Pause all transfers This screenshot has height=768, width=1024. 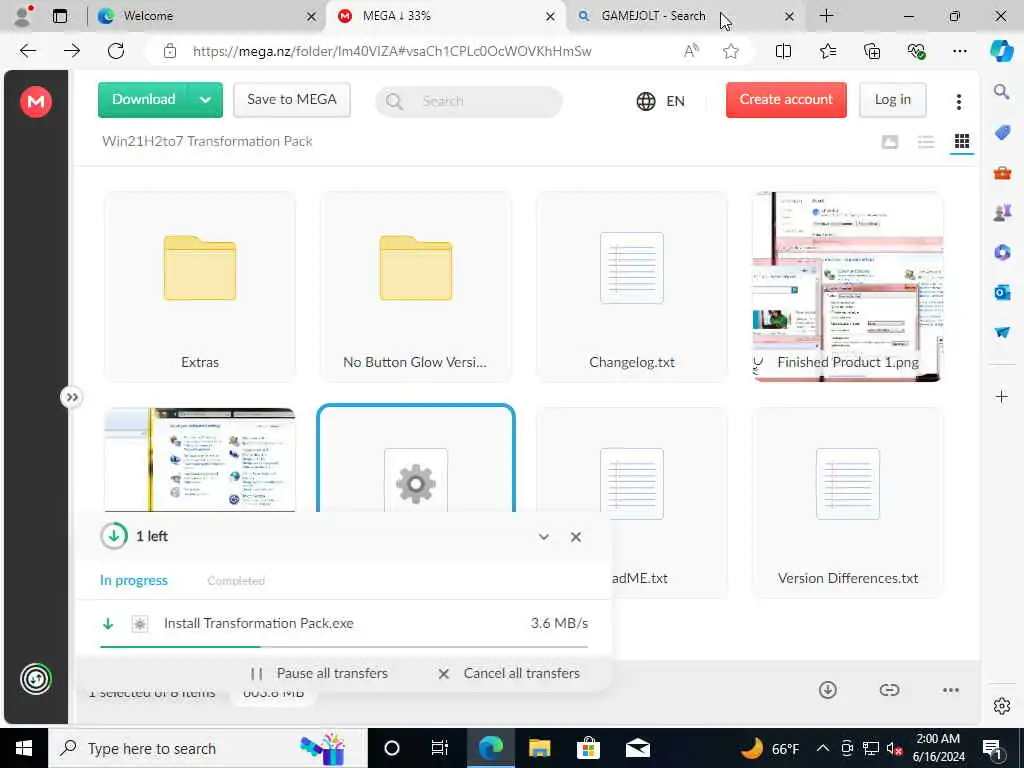pos(319,673)
